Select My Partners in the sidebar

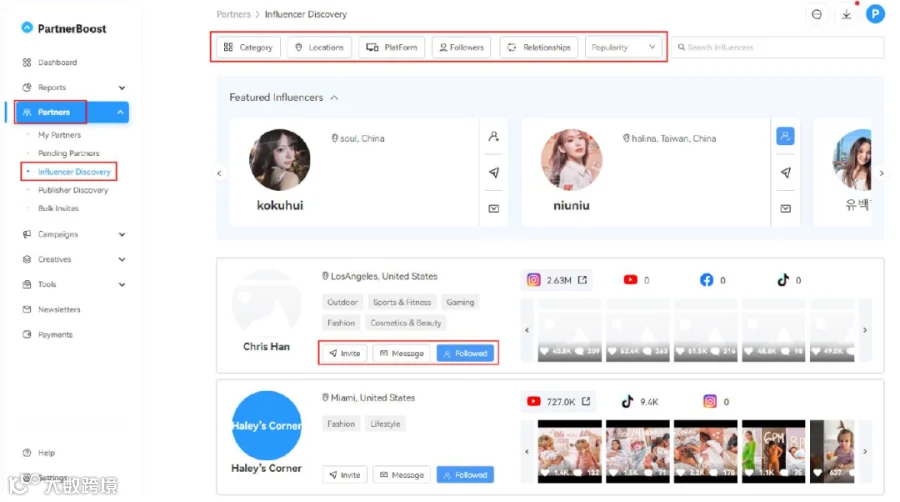[59, 135]
